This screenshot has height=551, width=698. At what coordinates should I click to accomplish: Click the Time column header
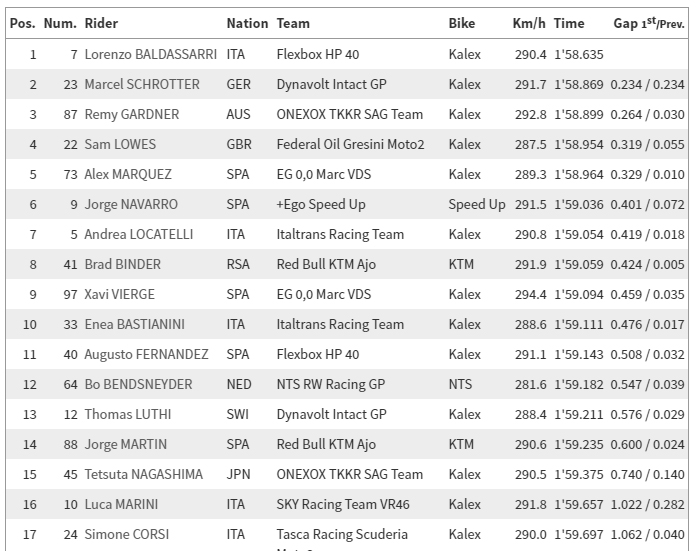(x=569, y=23)
